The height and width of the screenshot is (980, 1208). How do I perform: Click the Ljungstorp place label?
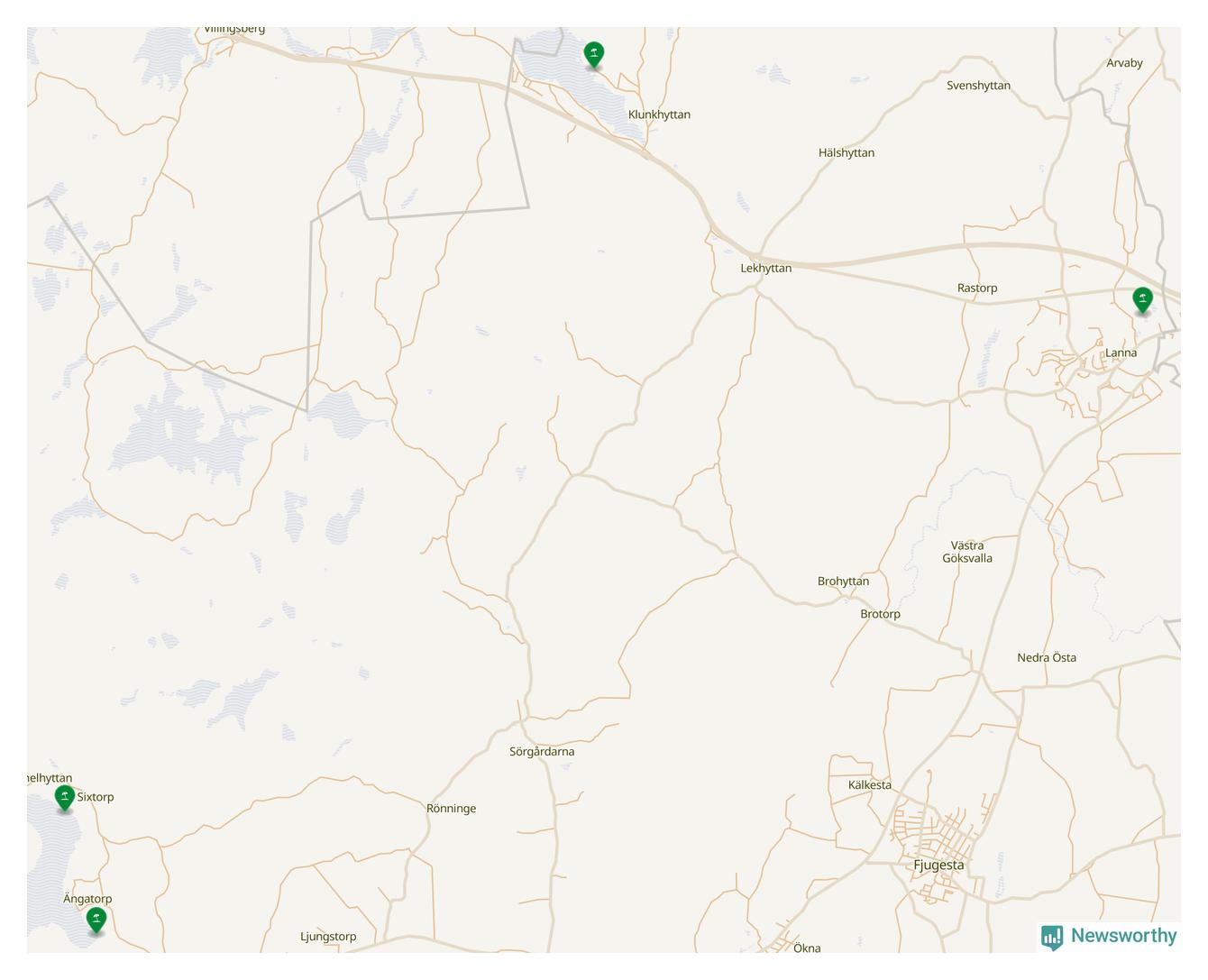pos(328,936)
